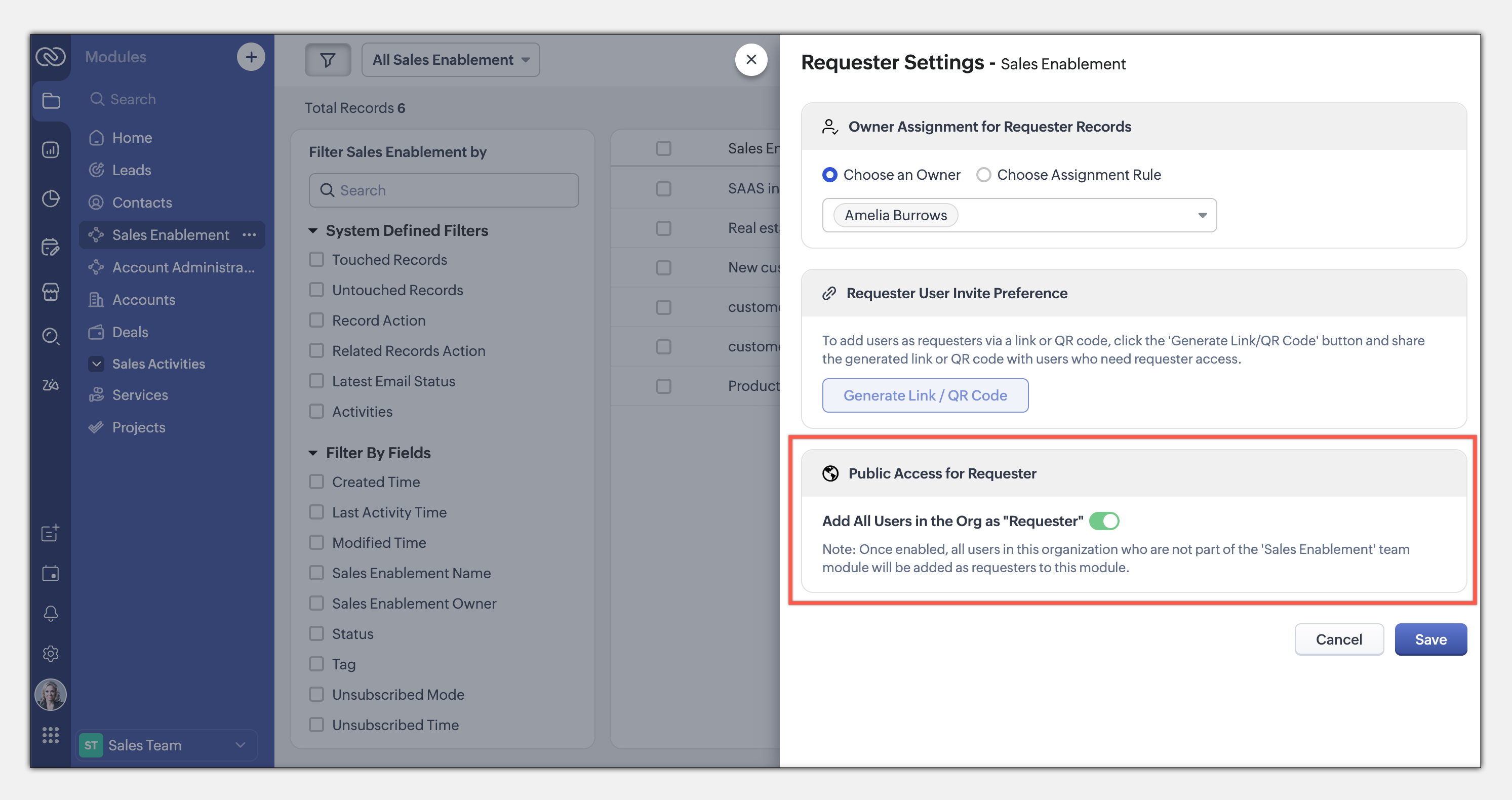Open the Deals module
Screen dimensions: 1512x800
click(x=130, y=332)
